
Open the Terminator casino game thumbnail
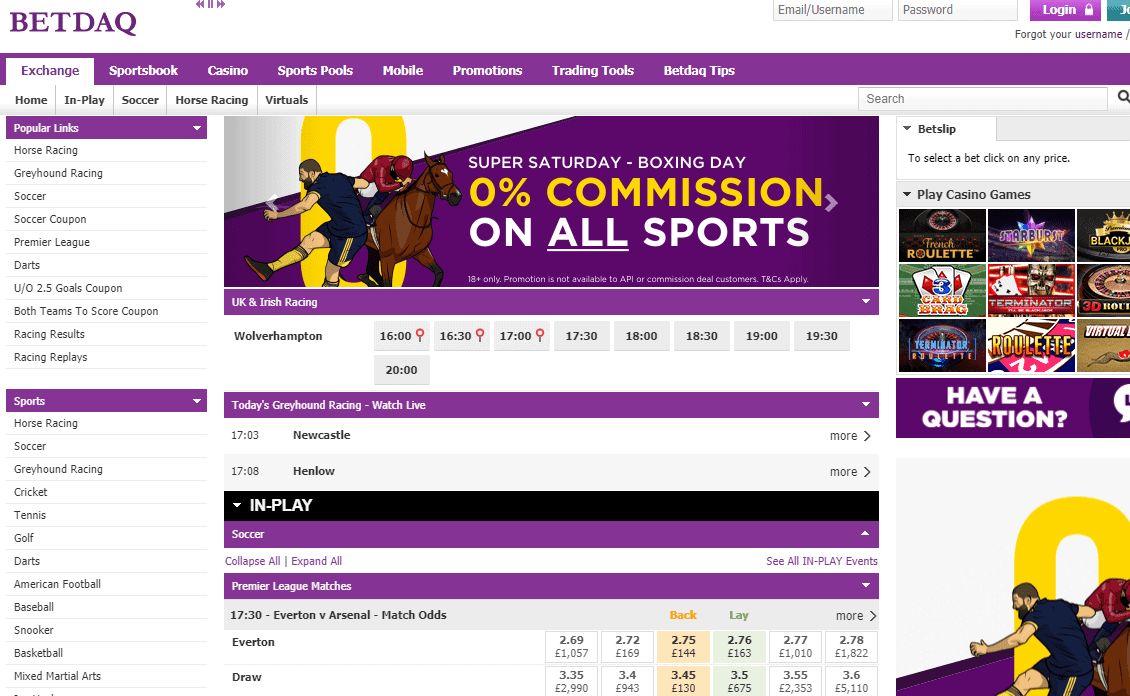pyautogui.click(x=1031, y=290)
